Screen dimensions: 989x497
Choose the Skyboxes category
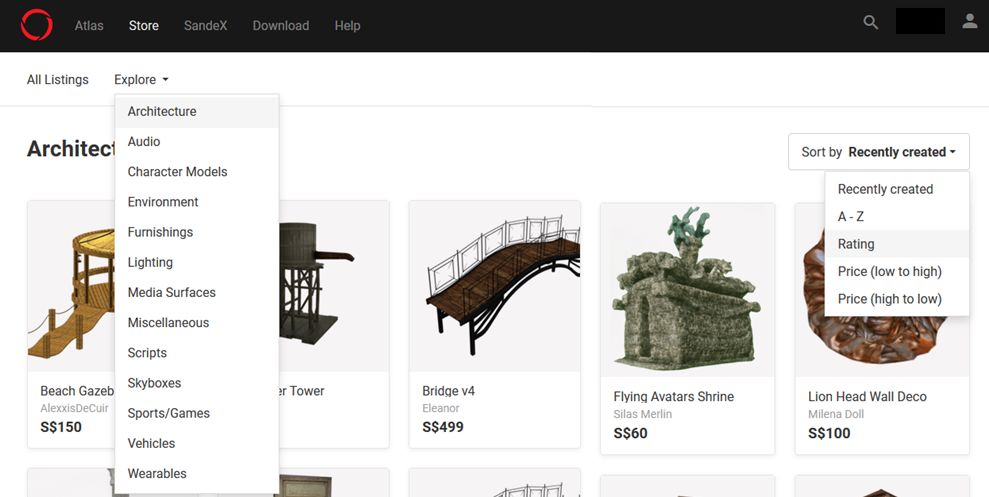point(154,383)
